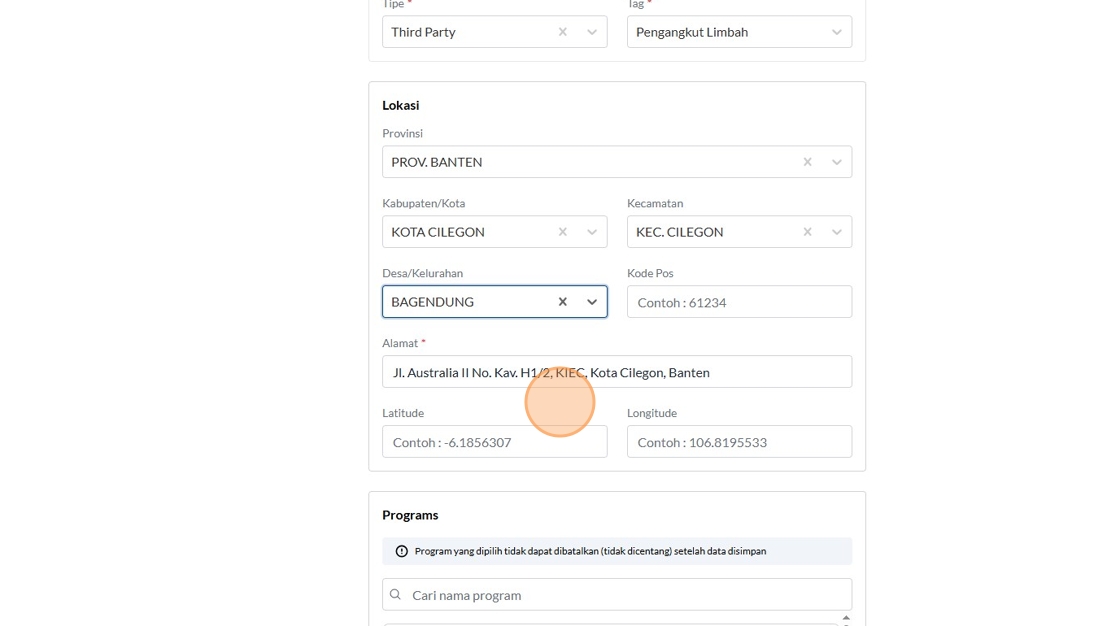Click the Longitude input field
Viewport: 1120px width, 626px height.
coord(739,442)
